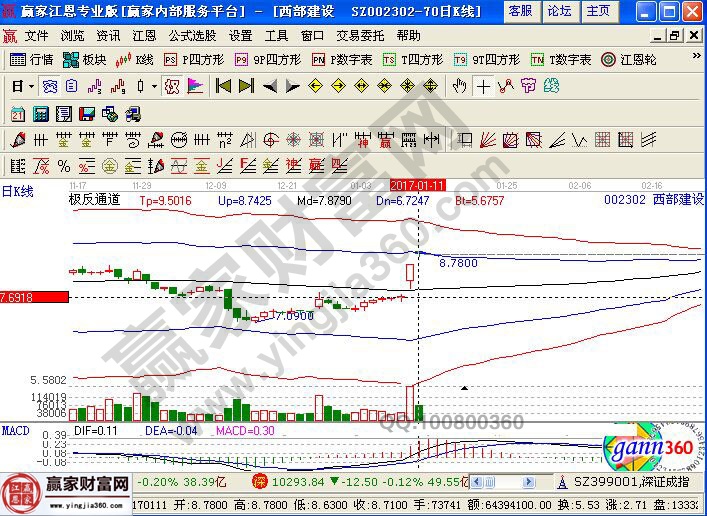Image resolution: width=707 pixels, height=516 pixels.
Task: Click the calendar icon in toolbar
Action: click(x=17, y=113)
